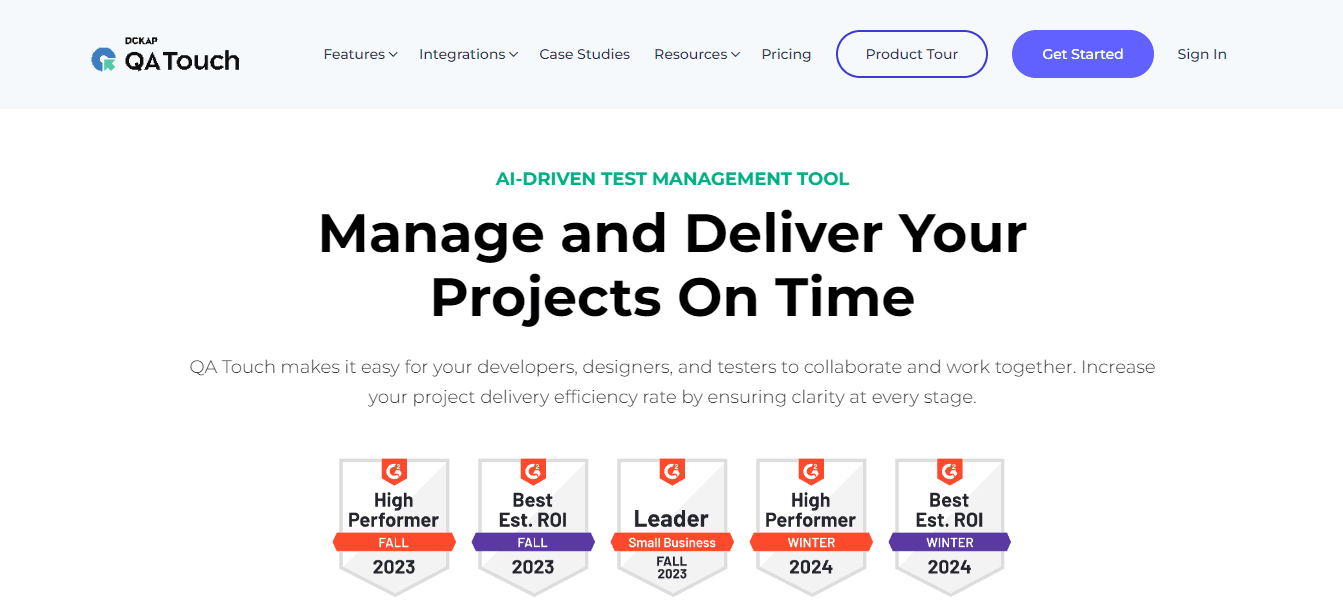The width and height of the screenshot is (1343, 602).
Task: Expand the Resources dropdown menu
Action: [x=691, y=54]
